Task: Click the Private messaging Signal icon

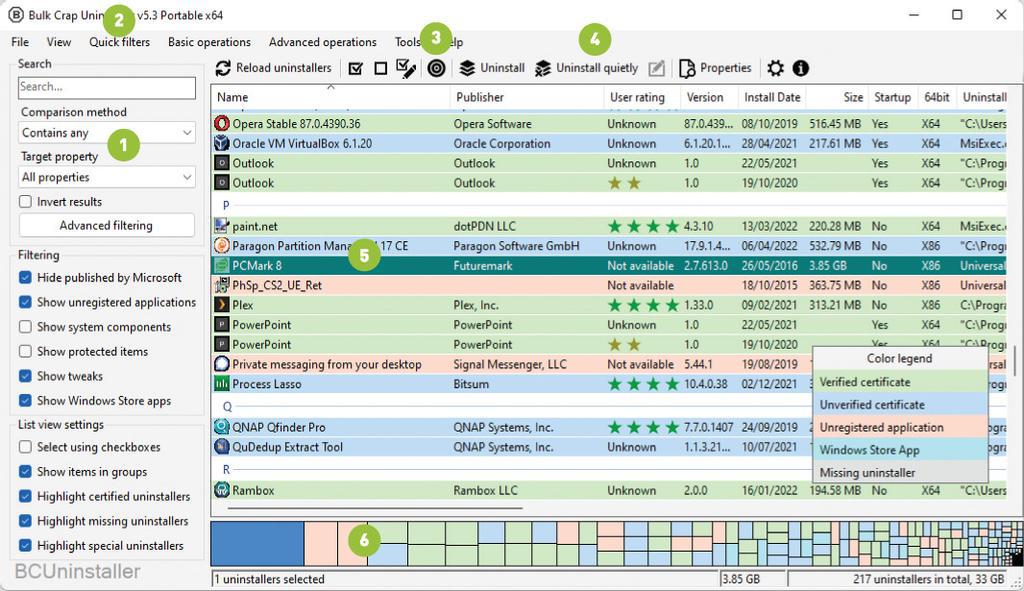Action: [x=222, y=364]
